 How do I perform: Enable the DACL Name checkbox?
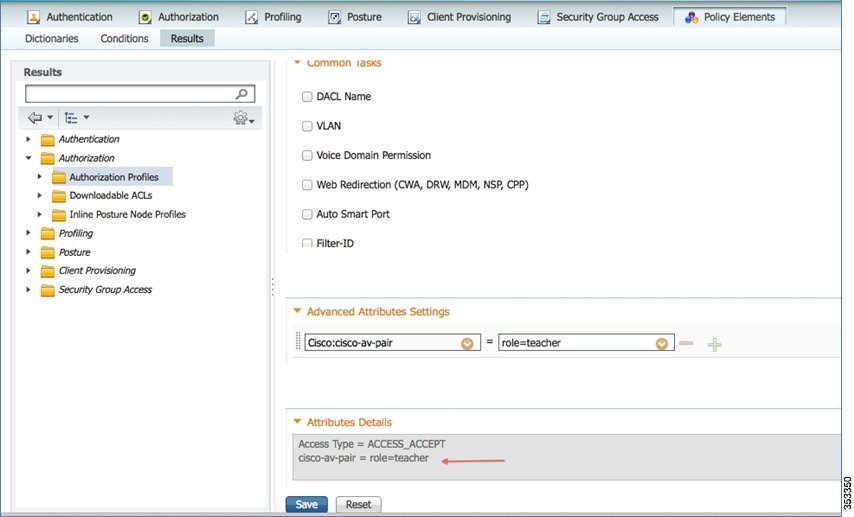[307, 96]
